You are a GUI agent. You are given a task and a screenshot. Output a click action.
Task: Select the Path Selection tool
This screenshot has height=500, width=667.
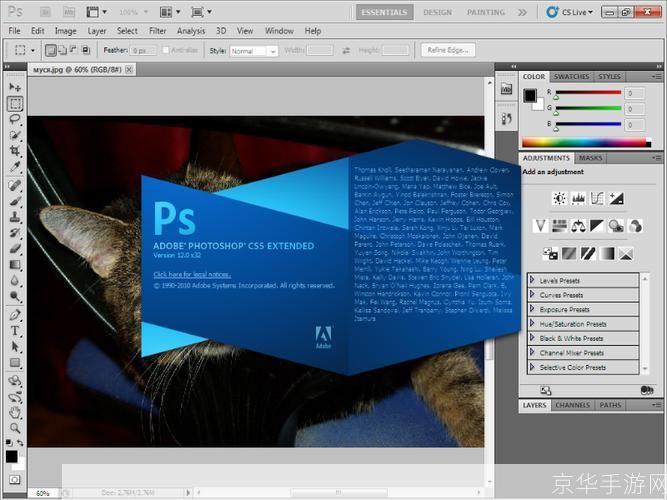(x=15, y=347)
